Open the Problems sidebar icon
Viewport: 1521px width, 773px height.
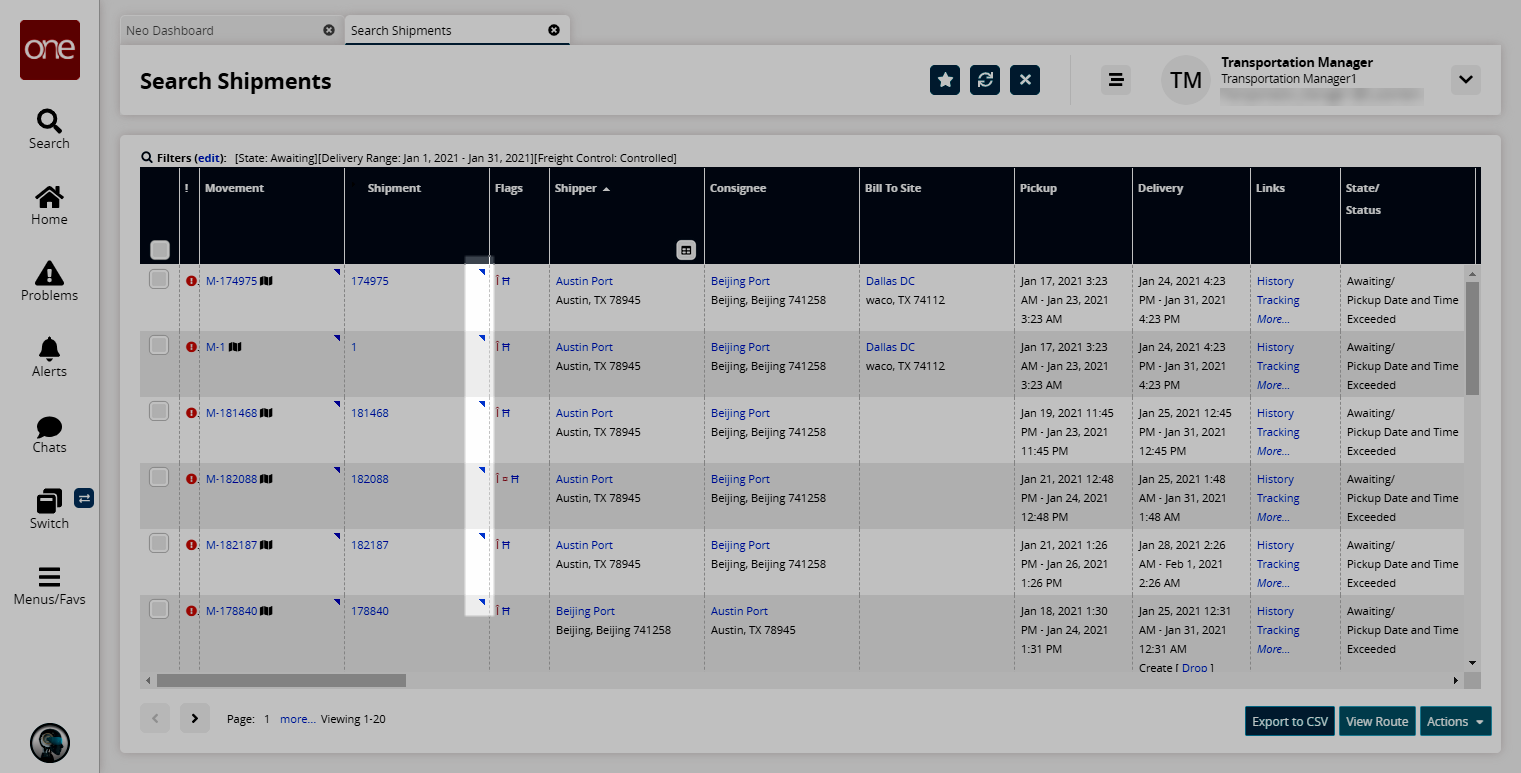coord(49,273)
